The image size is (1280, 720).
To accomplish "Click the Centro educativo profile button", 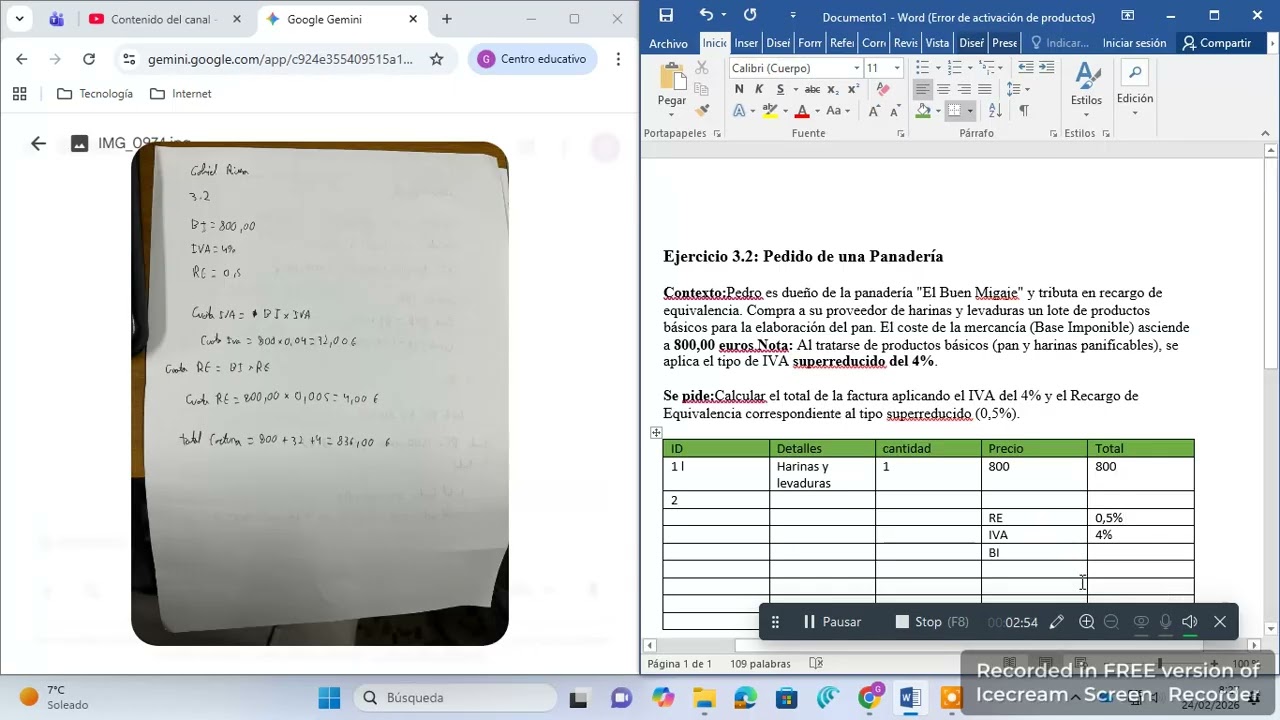I will (532, 59).
